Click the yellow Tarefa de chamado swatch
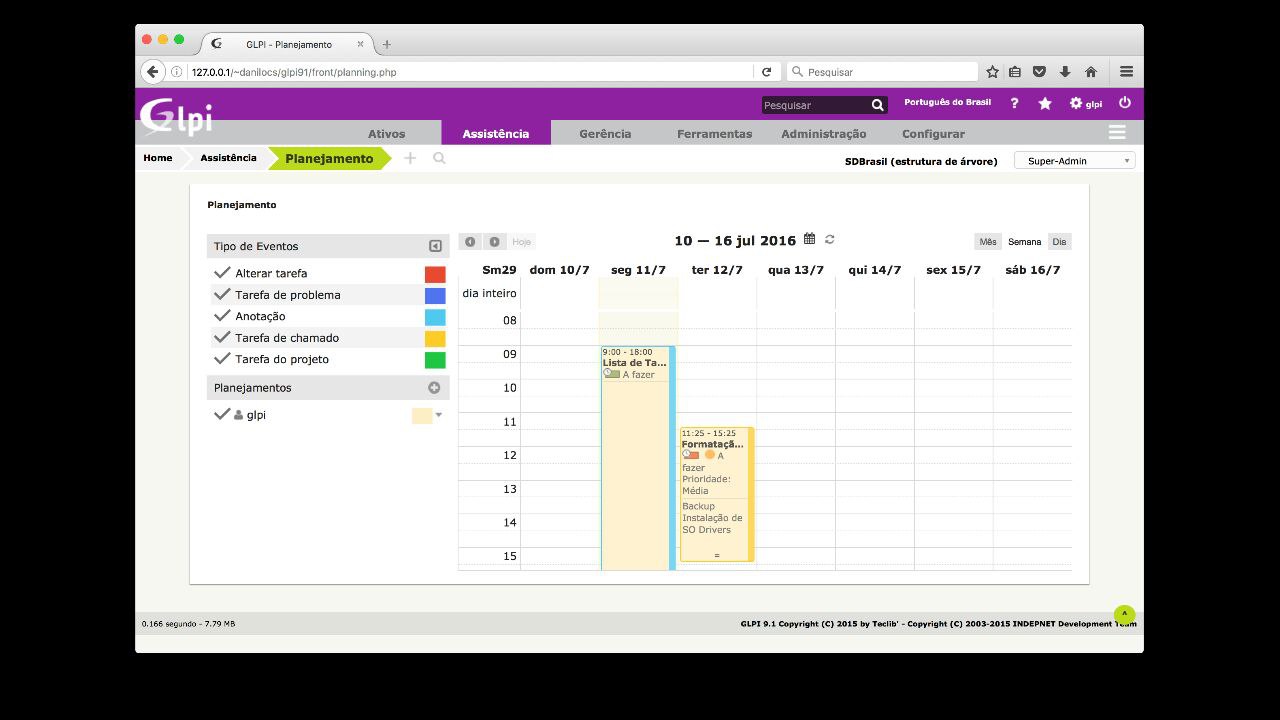This screenshot has width=1280, height=720. point(435,338)
